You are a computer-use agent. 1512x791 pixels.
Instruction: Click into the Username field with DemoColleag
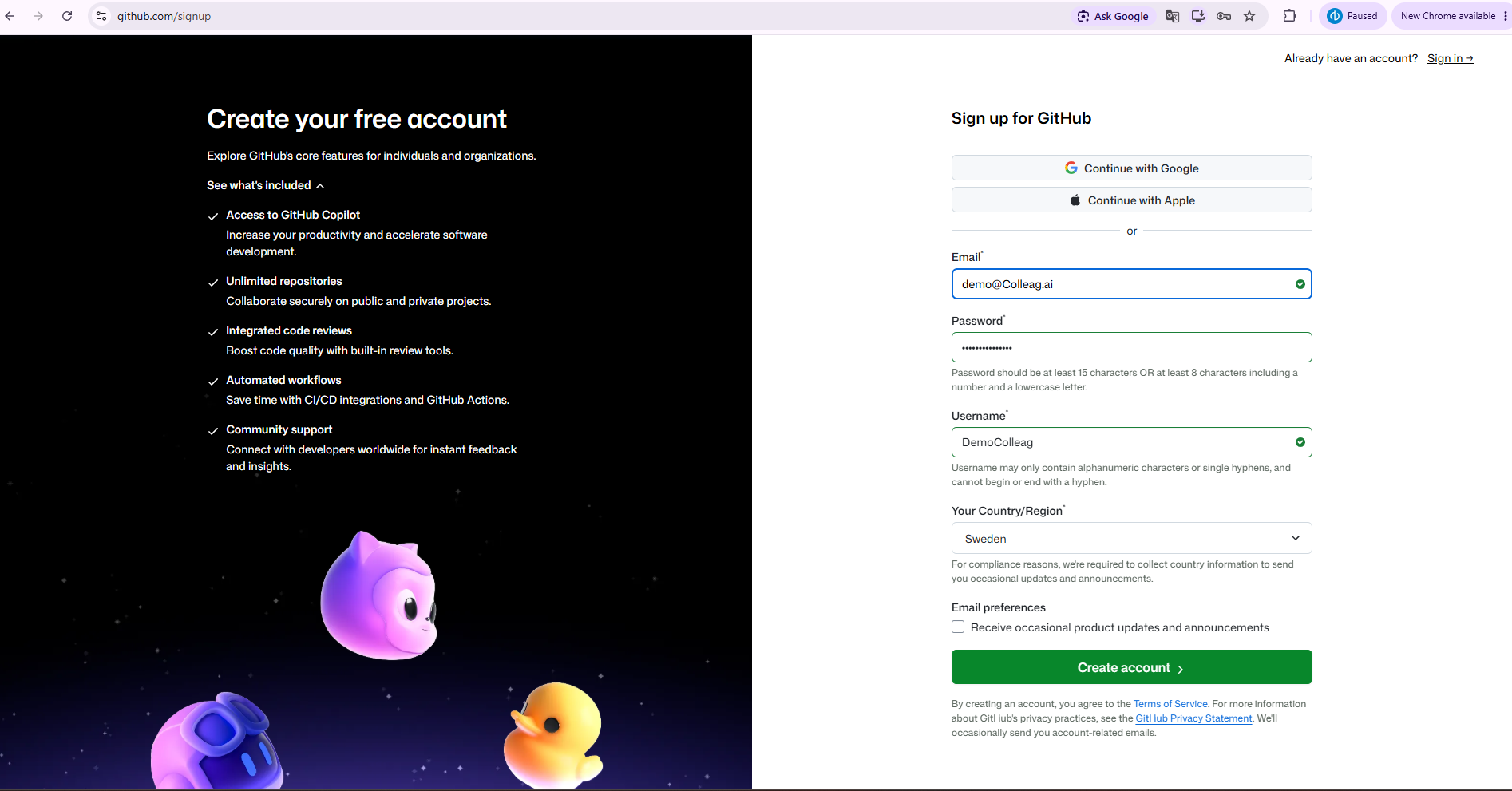pos(1131,442)
